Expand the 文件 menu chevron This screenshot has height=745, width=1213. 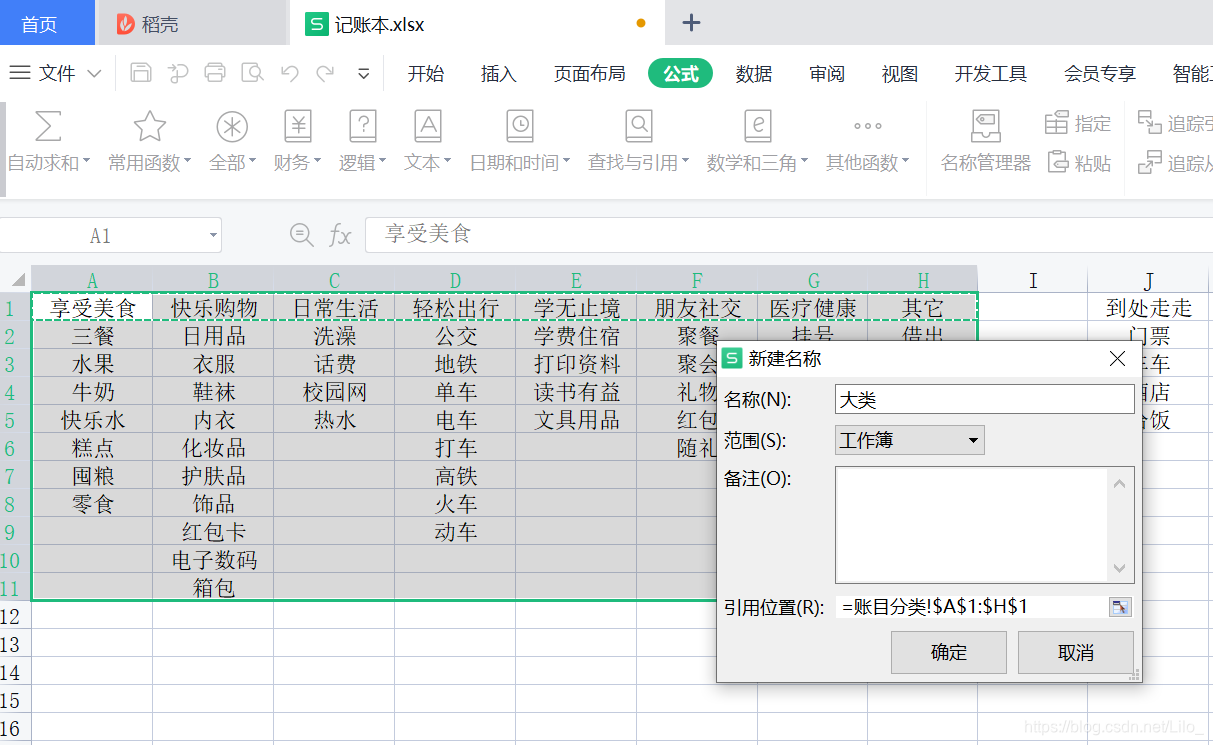(x=95, y=74)
